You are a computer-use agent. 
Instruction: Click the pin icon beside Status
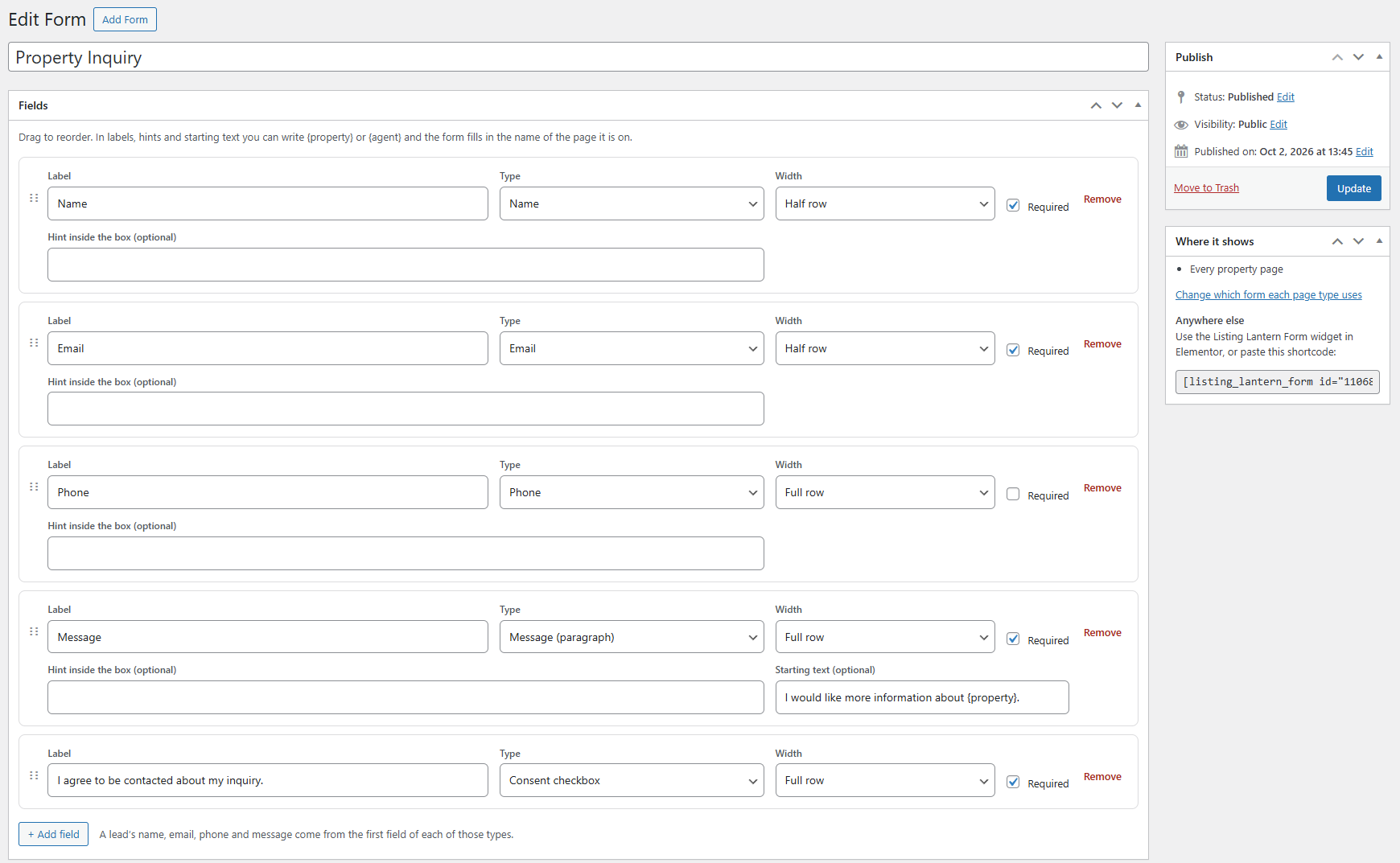coord(1181,97)
